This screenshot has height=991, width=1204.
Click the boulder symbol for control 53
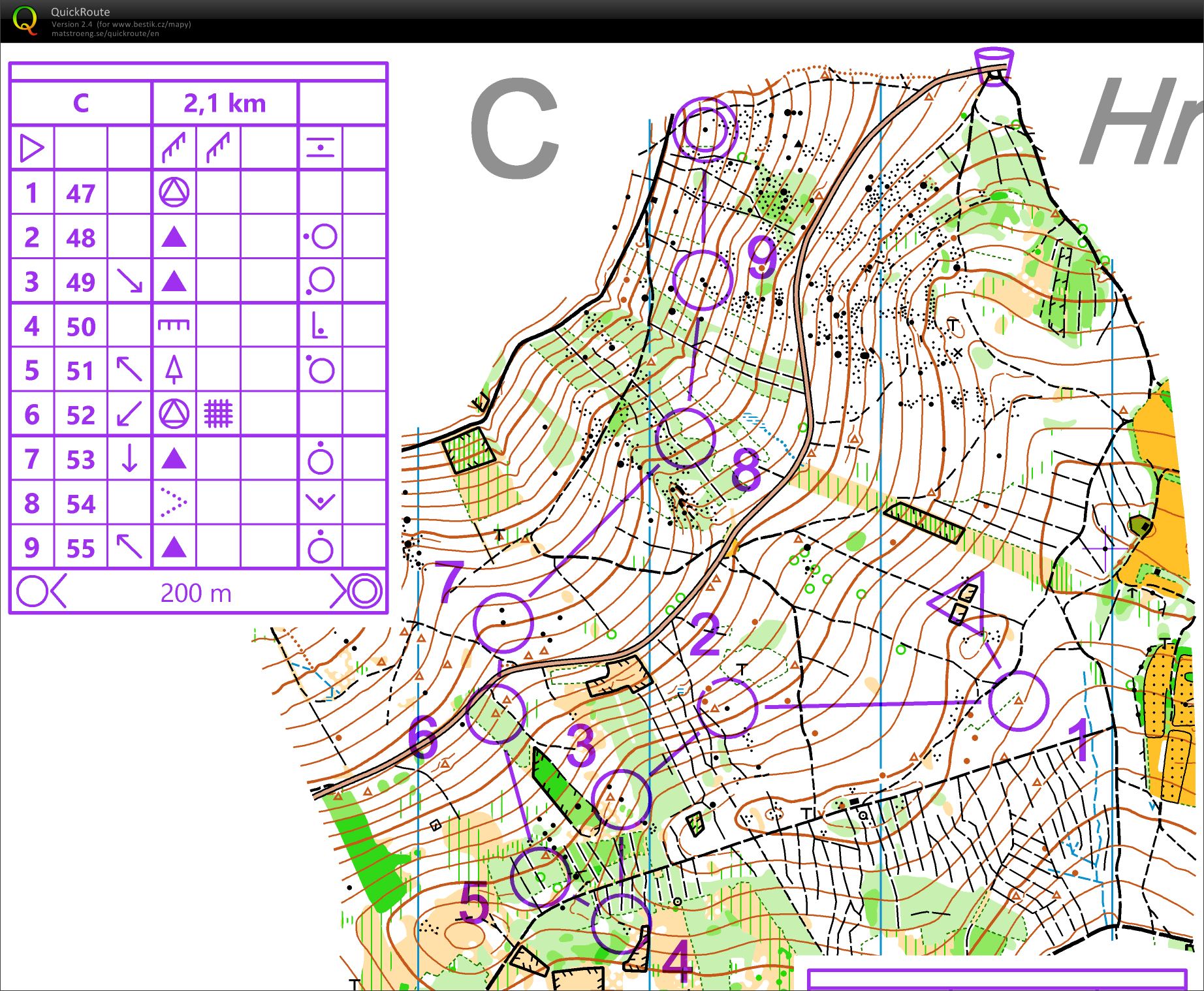pos(174,460)
